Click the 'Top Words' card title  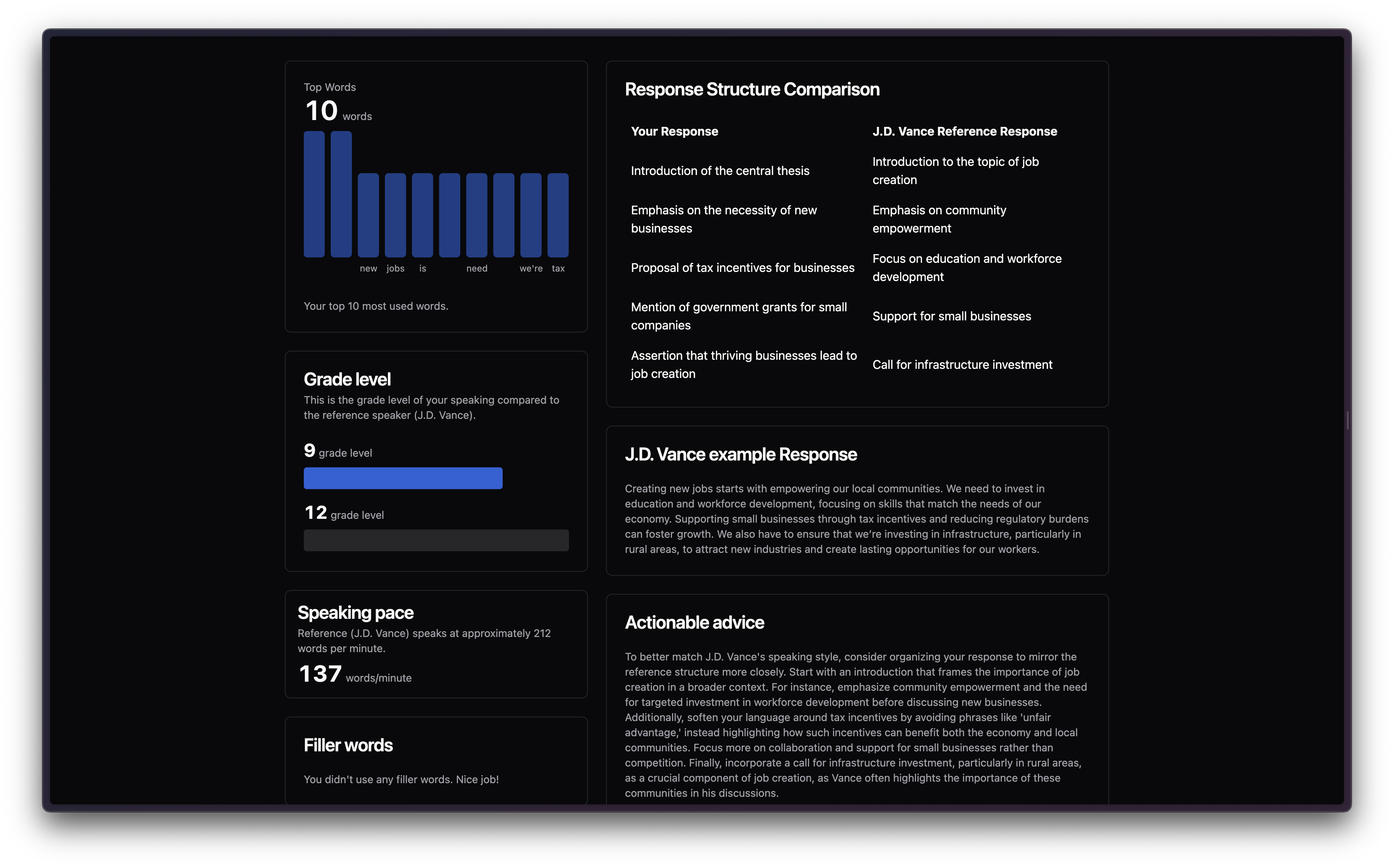coord(330,87)
